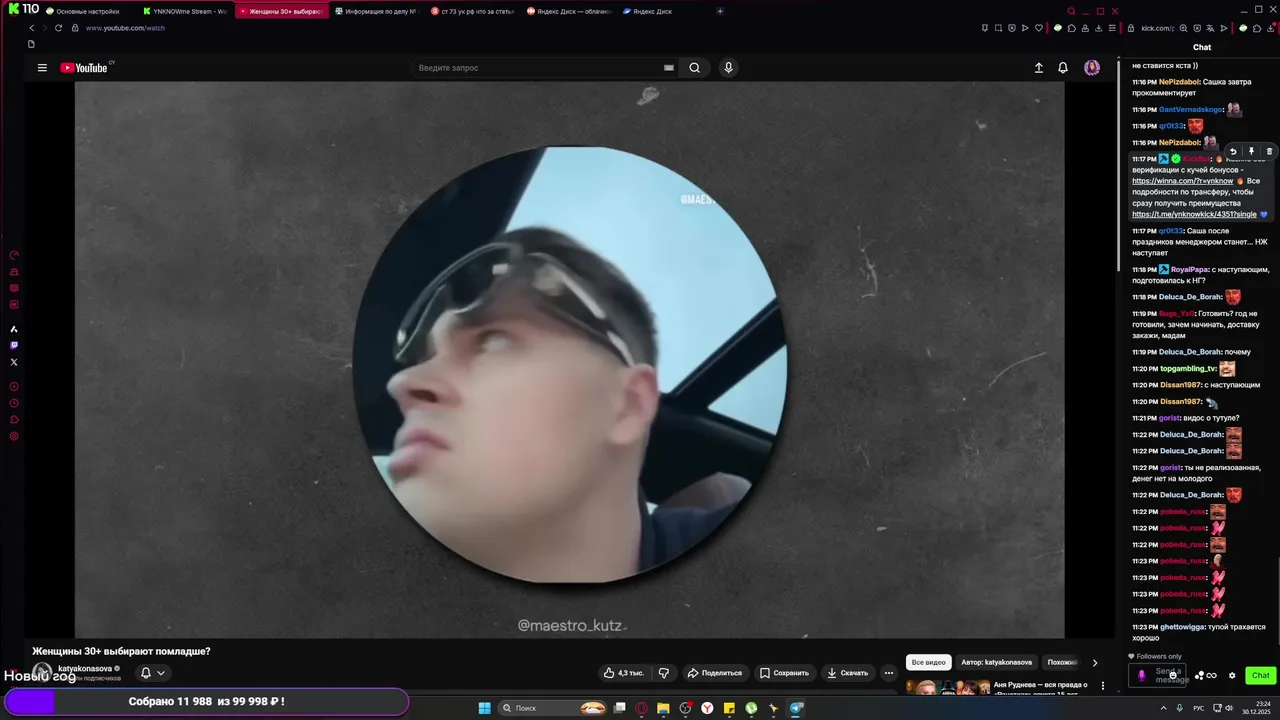This screenshot has width=1280, height=720.
Task: Open the taskbar clock showing 23:24
Action: [1257, 708]
